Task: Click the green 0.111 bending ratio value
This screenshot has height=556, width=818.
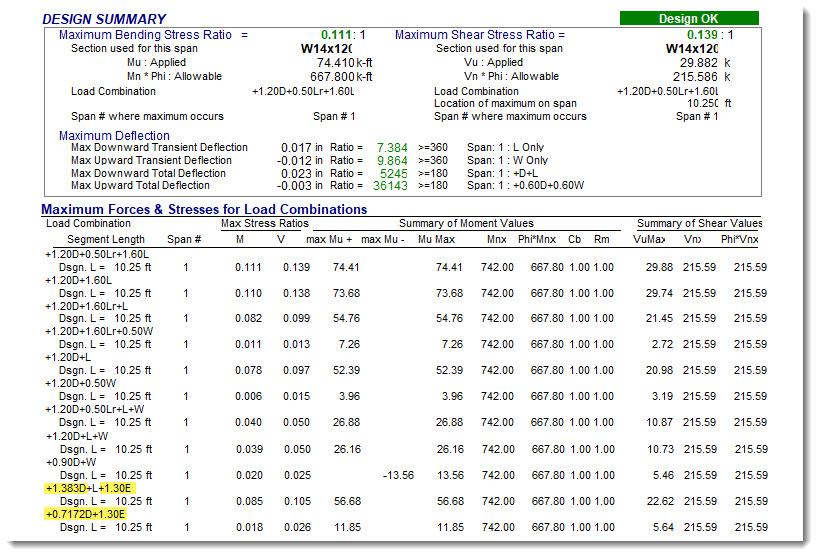Action: tap(334, 35)
